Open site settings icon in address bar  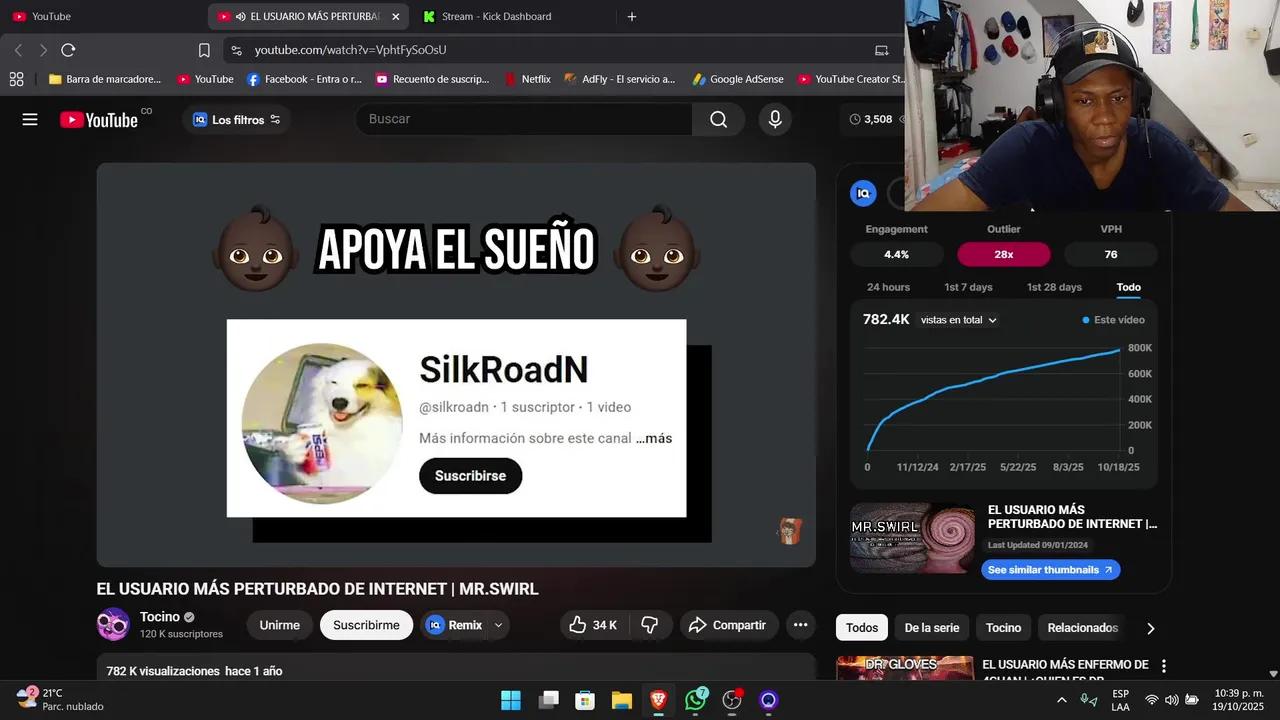235,50
